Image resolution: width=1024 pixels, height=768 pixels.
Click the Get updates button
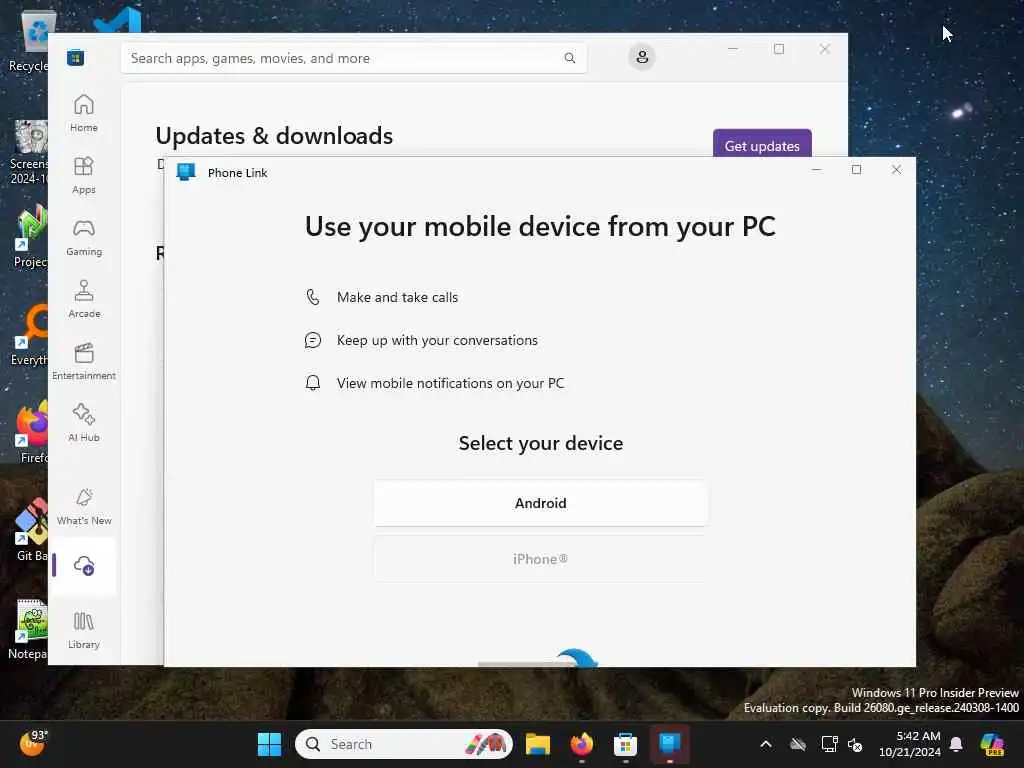click(x=762, y=145)
